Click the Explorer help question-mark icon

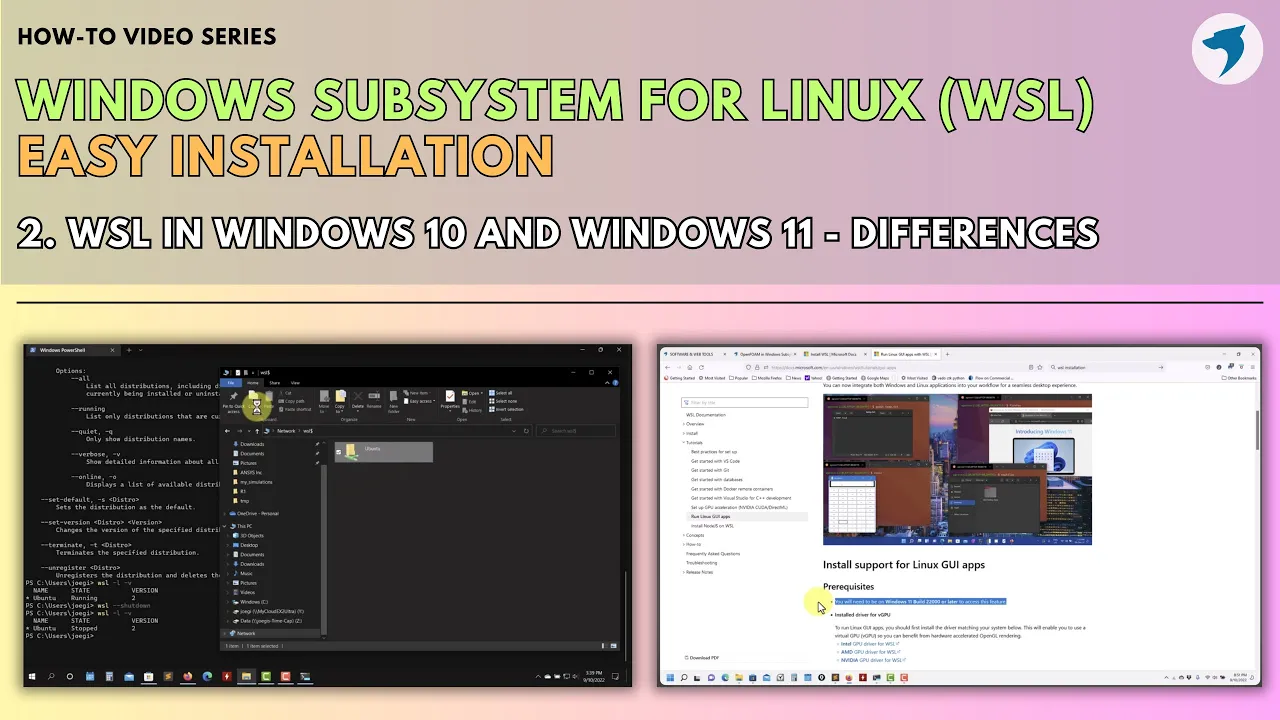615,383
